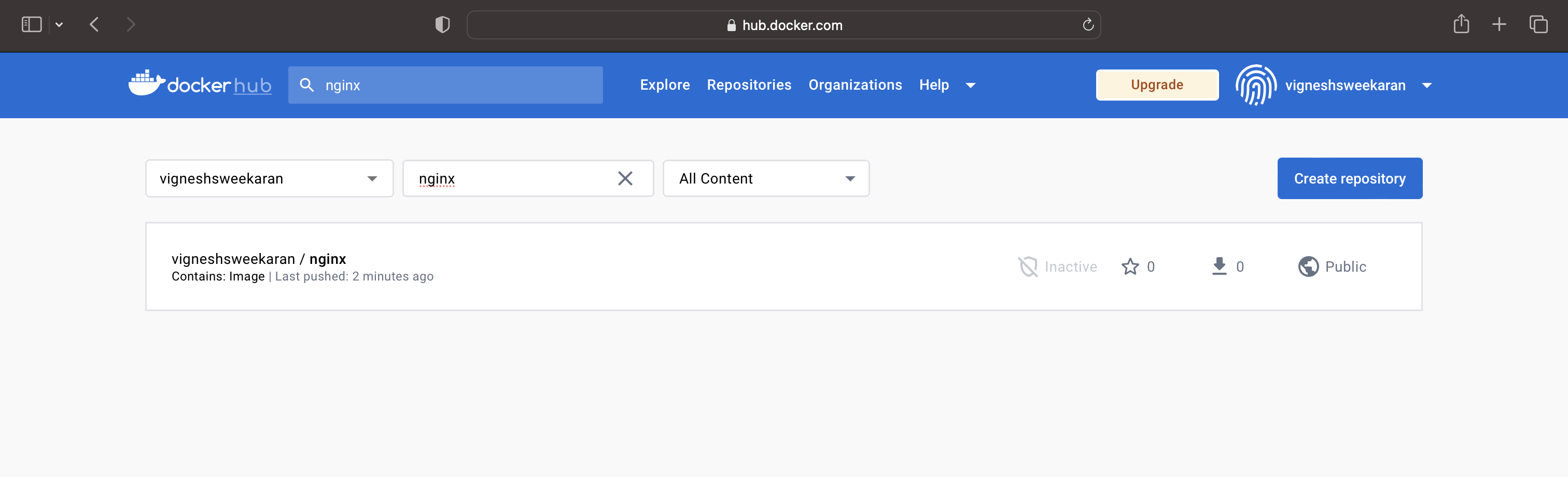Image resolution: width=1568 pixels, height=477 pixels.
Task: Open the All Content filter dropdown
Action: (x=766, y=178)
